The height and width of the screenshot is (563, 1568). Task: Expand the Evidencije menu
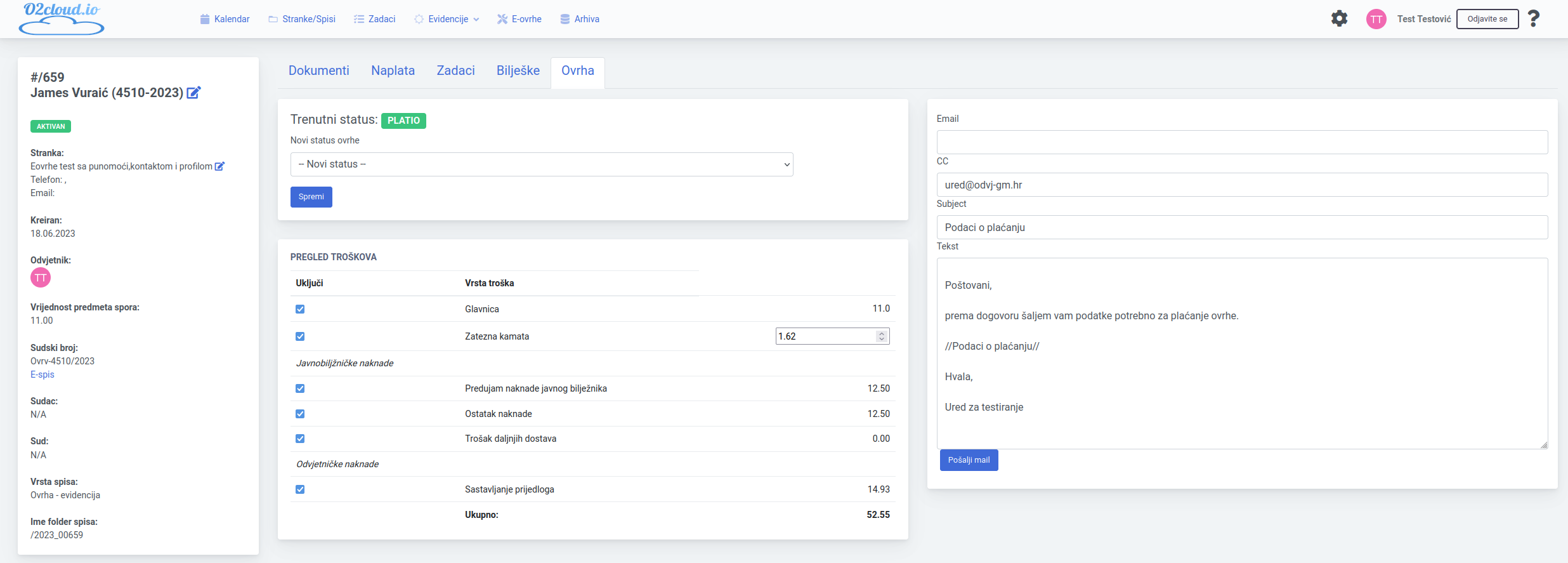447,19
